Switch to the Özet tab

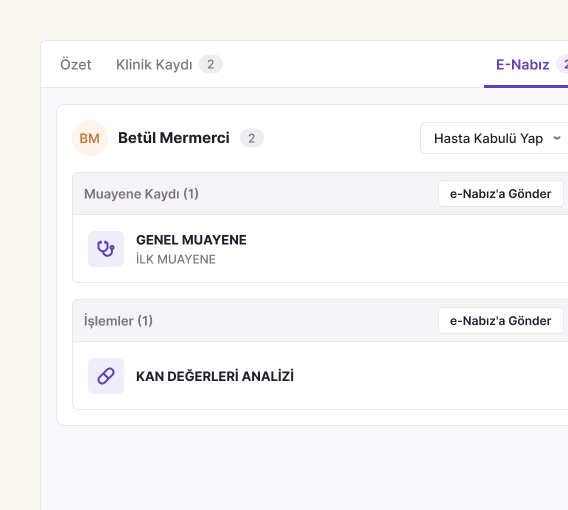[75, 64]
